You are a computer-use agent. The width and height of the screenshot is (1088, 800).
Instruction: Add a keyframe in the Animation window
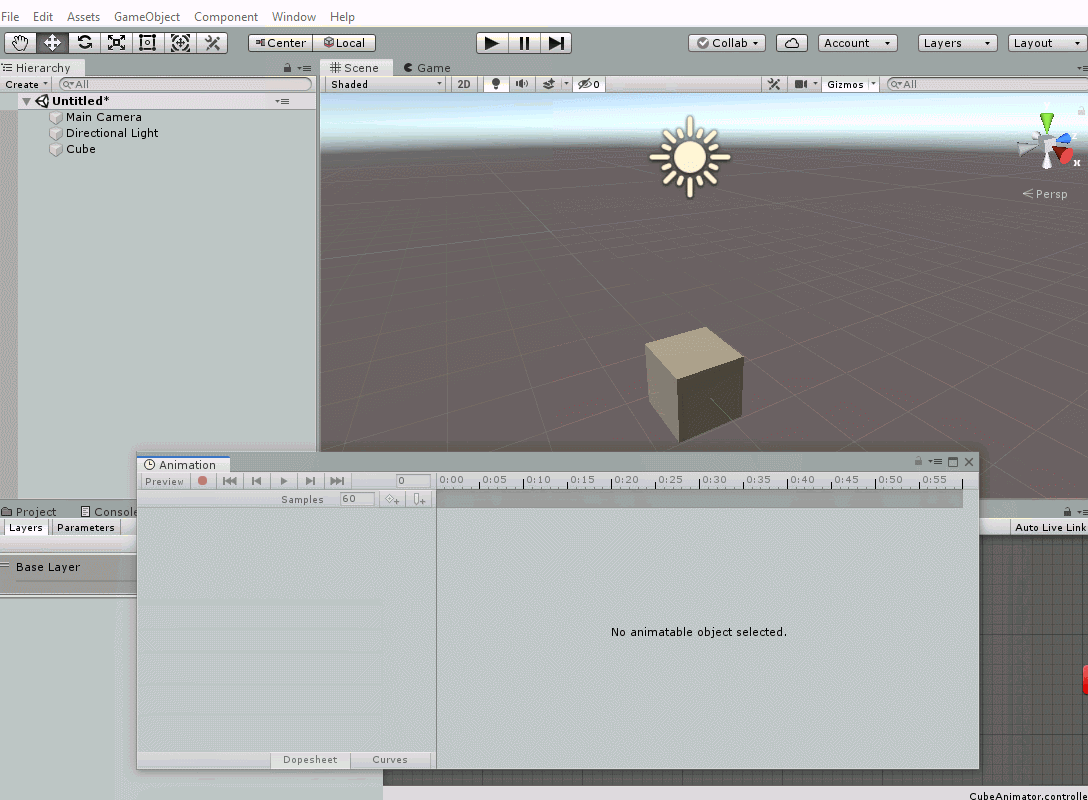click(x=391, y=499)
